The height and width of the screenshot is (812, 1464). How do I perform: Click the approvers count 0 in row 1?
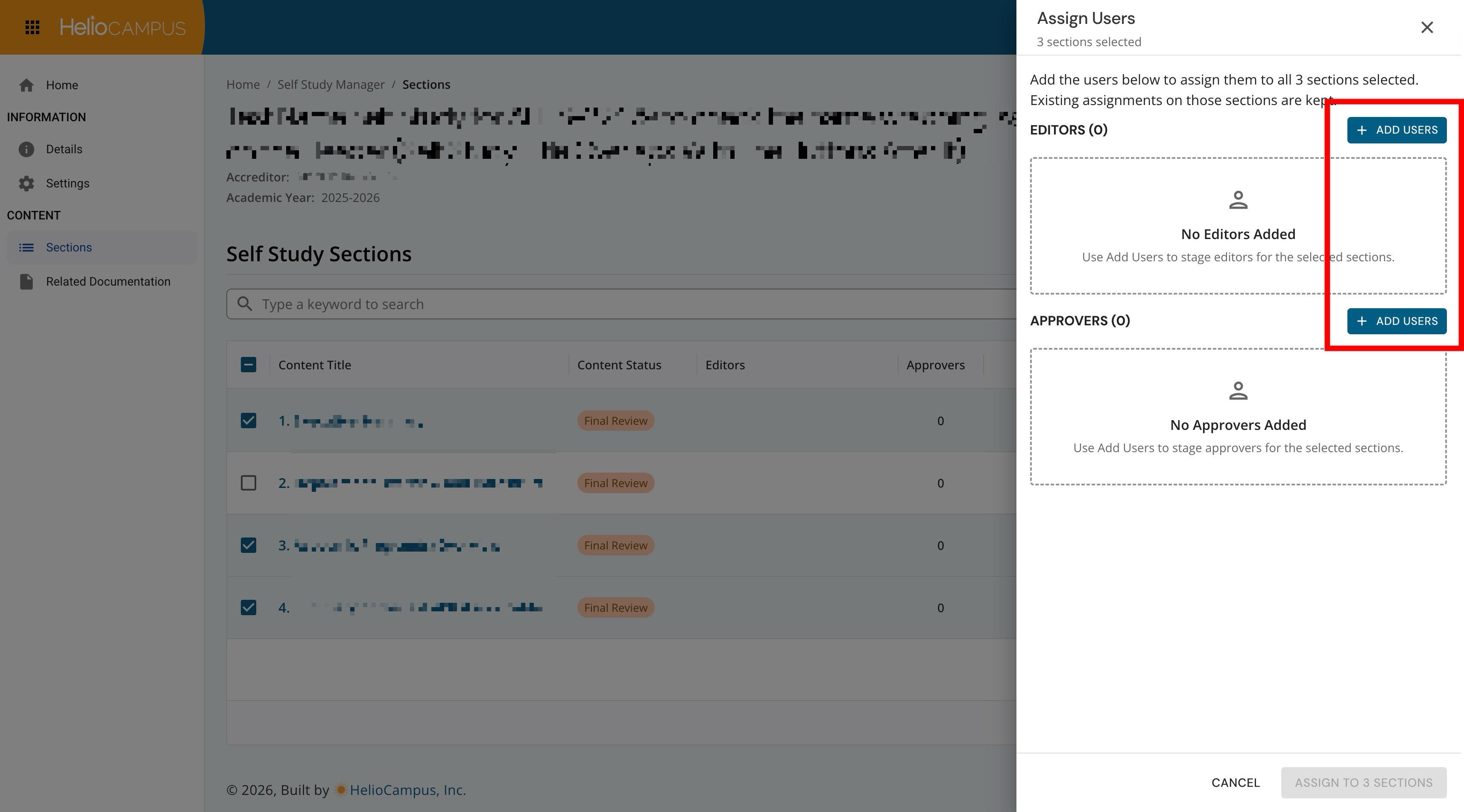(940, 421)
